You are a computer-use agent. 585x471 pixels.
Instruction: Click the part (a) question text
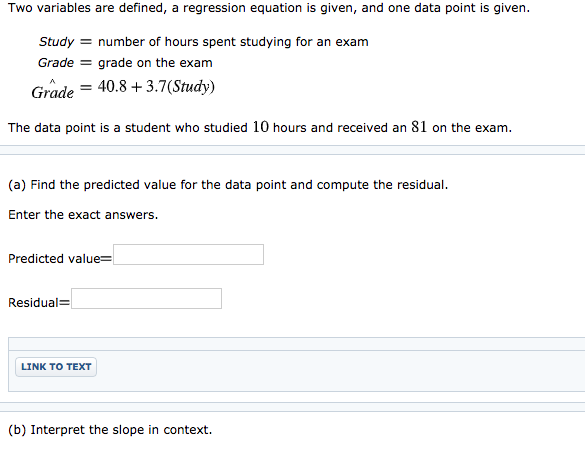click(x=228, y=185)
